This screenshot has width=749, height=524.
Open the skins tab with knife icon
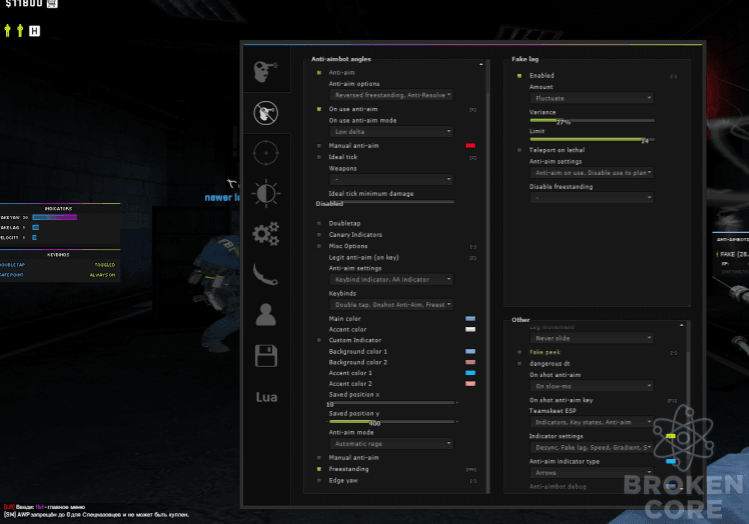266,274
